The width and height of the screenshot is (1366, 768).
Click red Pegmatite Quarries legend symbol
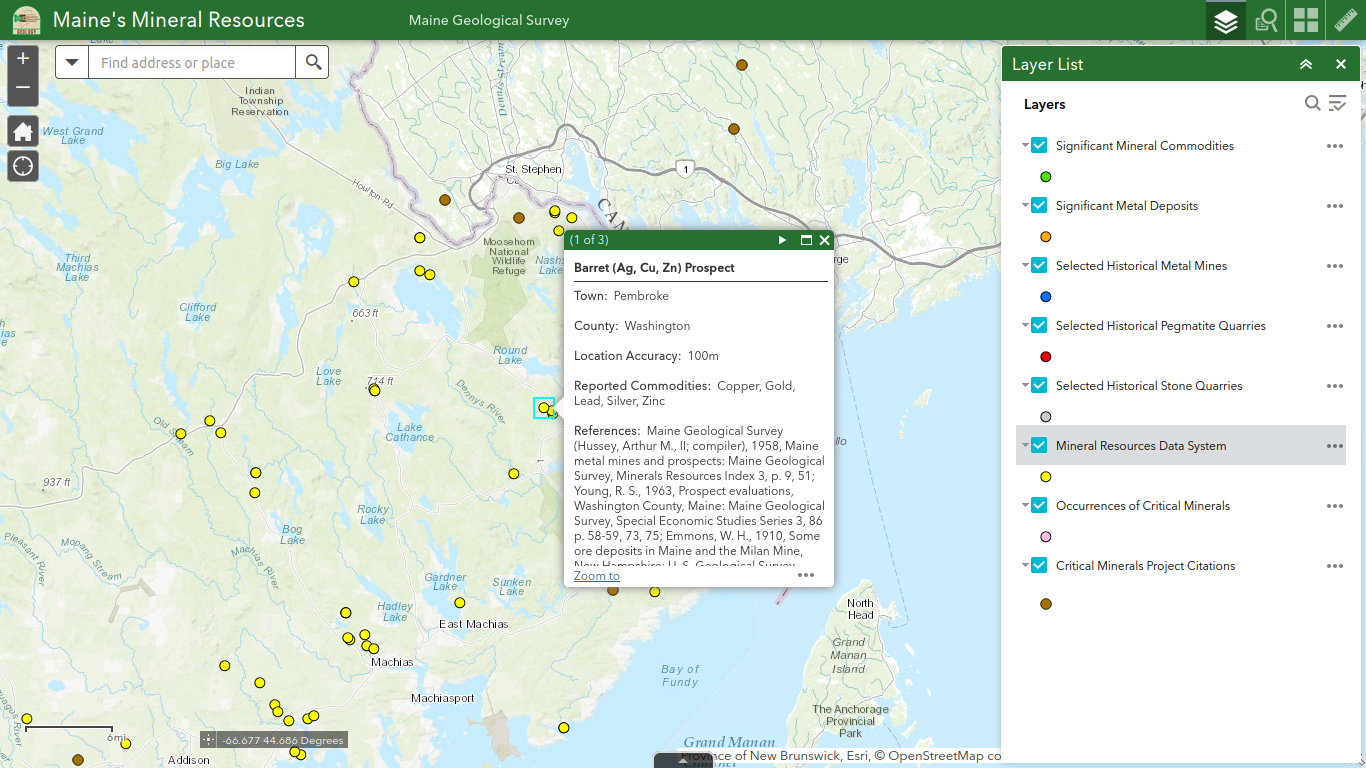(1046, 357)
